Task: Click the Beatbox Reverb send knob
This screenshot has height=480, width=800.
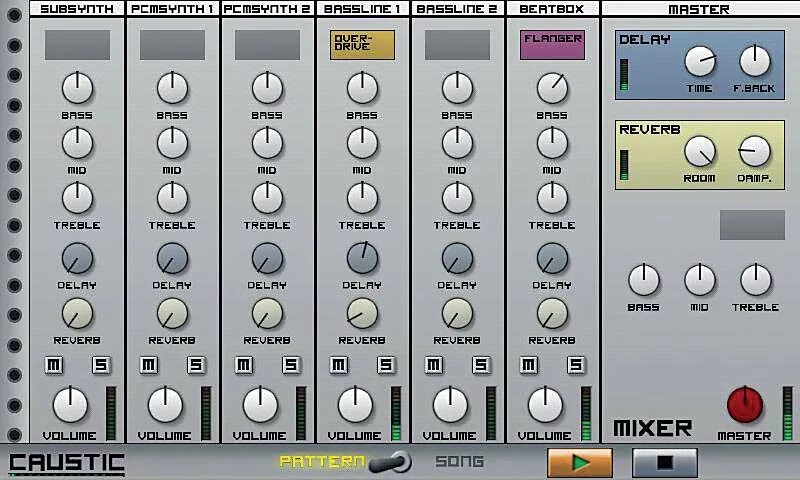Action: click(552, 313)
